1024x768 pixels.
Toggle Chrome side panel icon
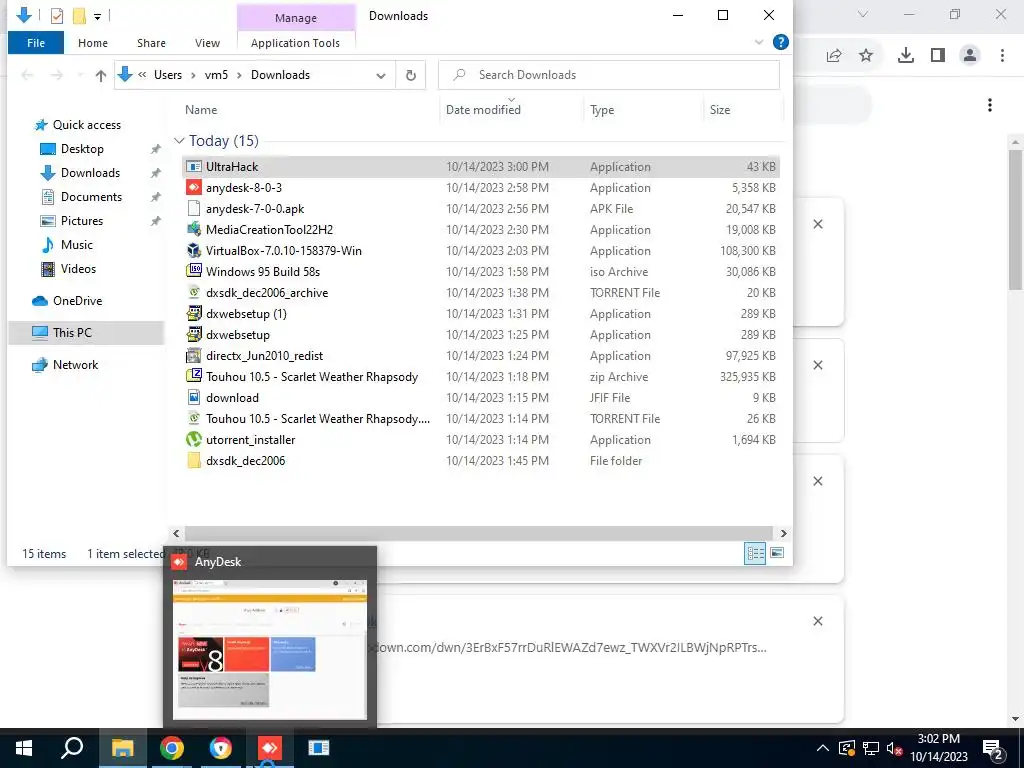pos(938,56)
